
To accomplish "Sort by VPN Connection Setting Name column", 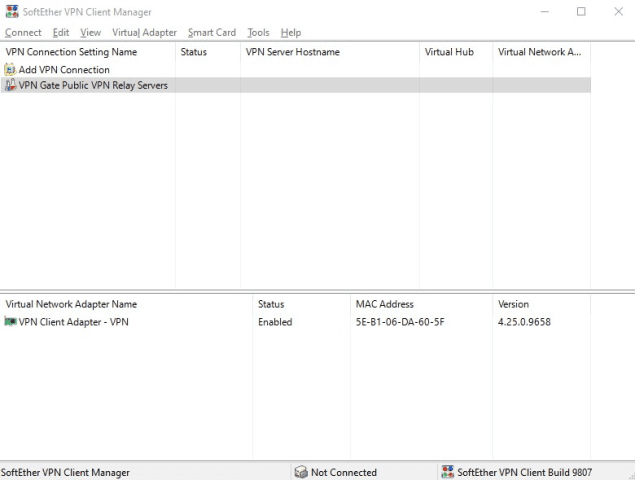I will [x=71, y=52].
